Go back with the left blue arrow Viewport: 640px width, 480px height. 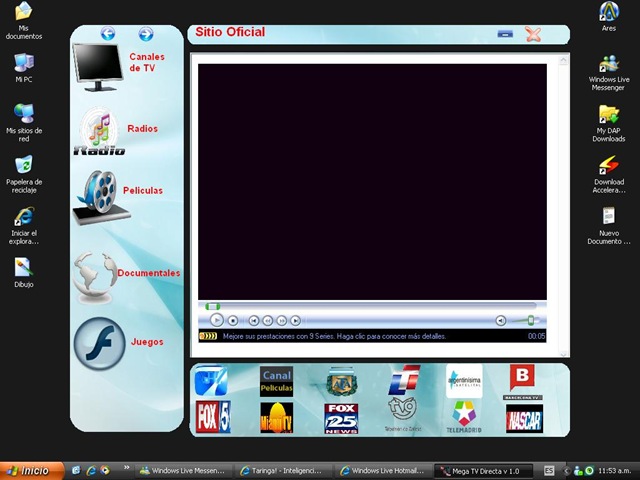point(108,33)
